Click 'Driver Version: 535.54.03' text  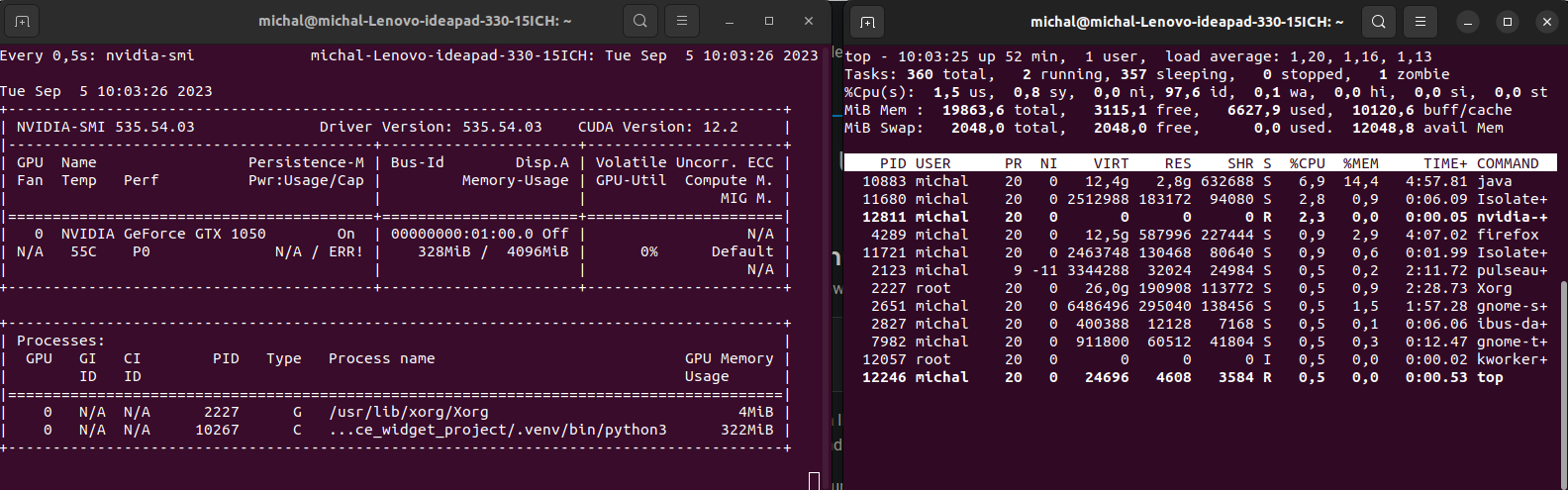tap(431, 127)
